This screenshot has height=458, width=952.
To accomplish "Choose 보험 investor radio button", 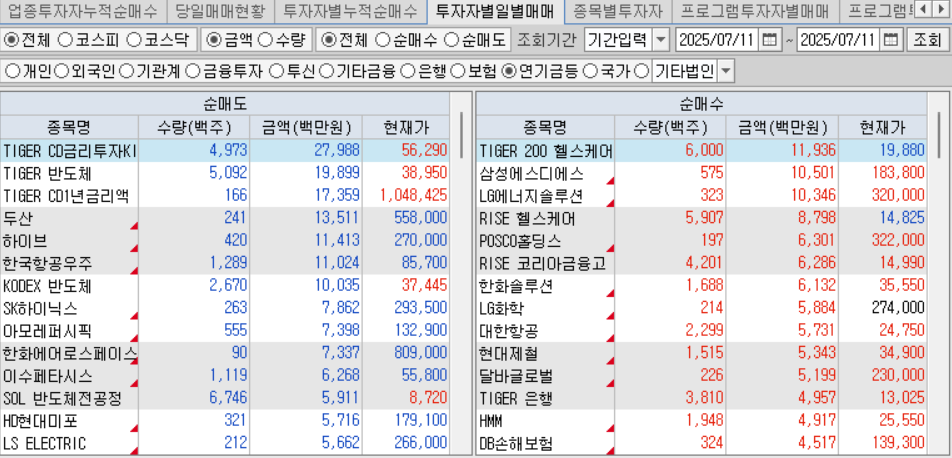I will coord(459,72).
